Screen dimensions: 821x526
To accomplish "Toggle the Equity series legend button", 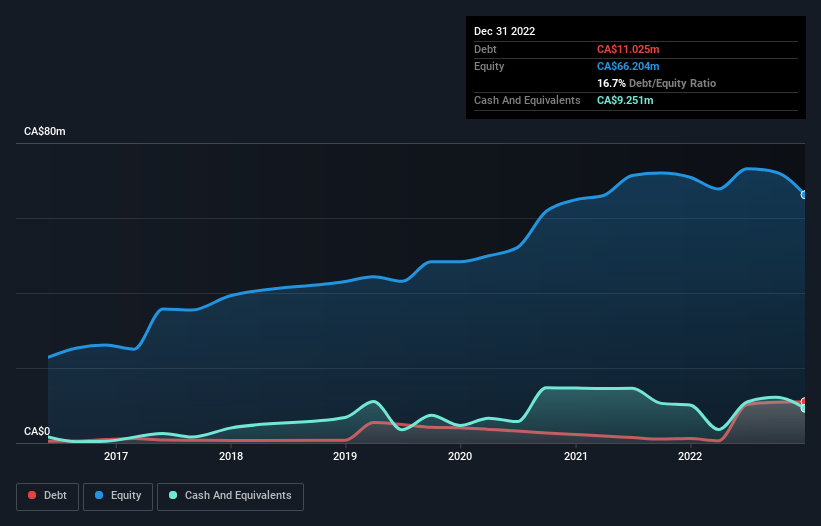I will [x=118, y=496].
